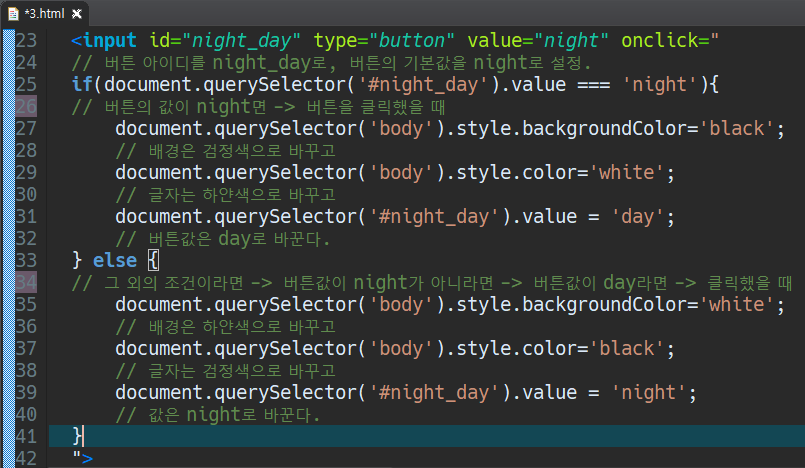Close the *3.html tab
Image resolution: width=805 pixels, height=468 pixels.
click(x=76, y=14)
